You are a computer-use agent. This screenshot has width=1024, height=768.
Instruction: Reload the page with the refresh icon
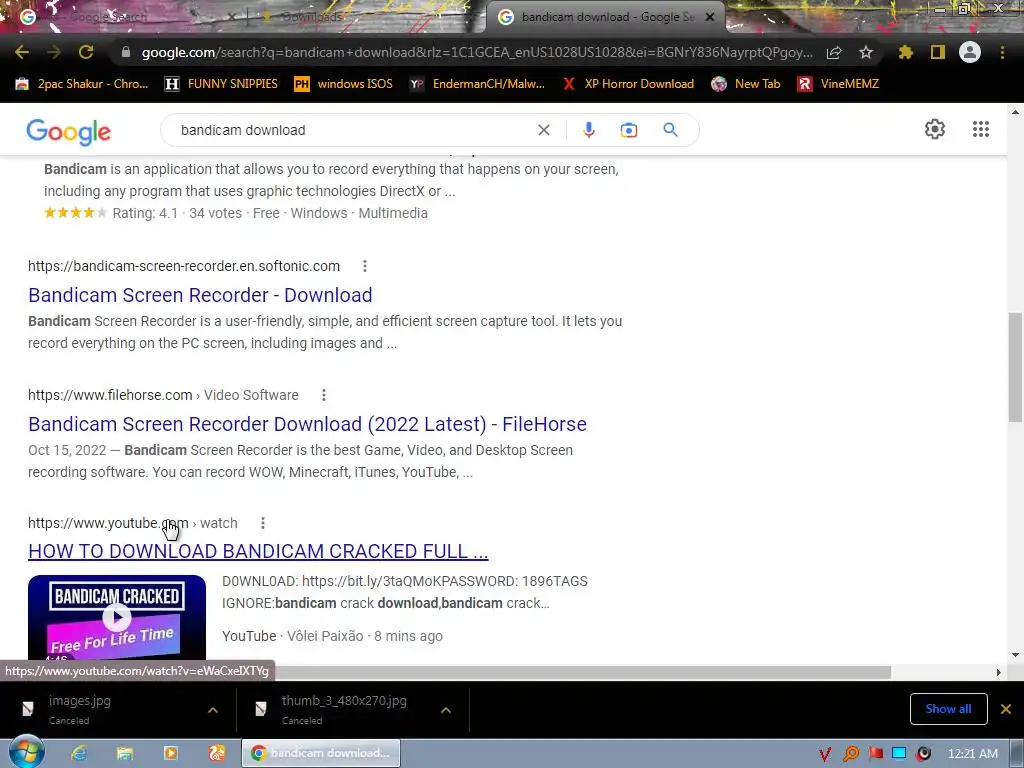click(x=86, y=52)
